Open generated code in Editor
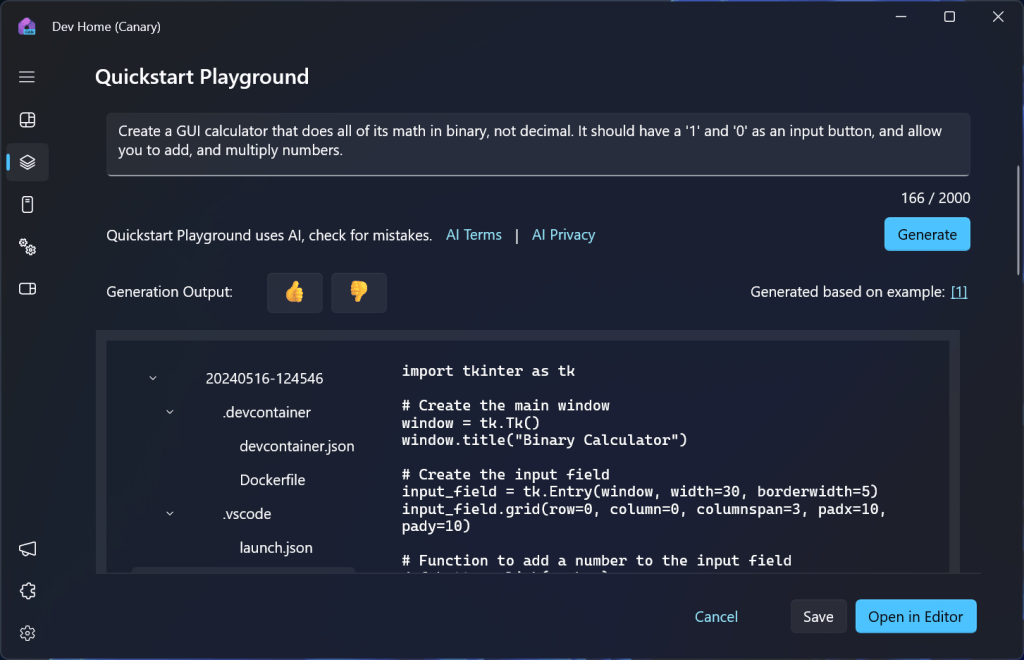Screen dimensions: 1024x660 point(915,616)
